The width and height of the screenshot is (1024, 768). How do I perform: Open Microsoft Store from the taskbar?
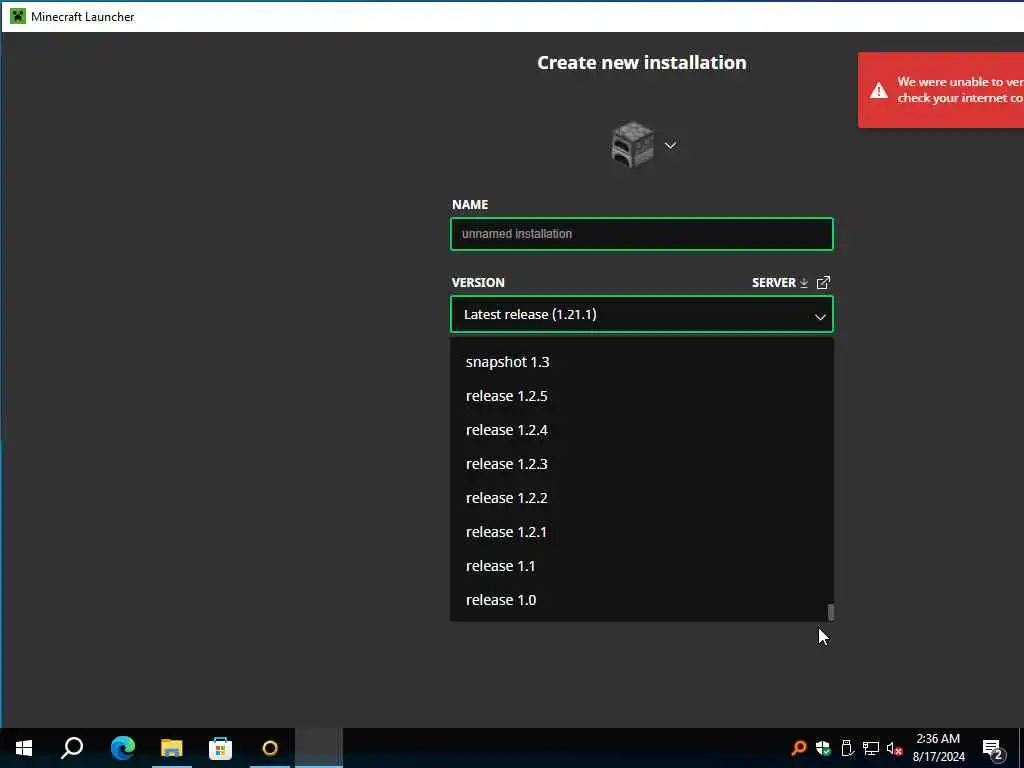point(221,748)
